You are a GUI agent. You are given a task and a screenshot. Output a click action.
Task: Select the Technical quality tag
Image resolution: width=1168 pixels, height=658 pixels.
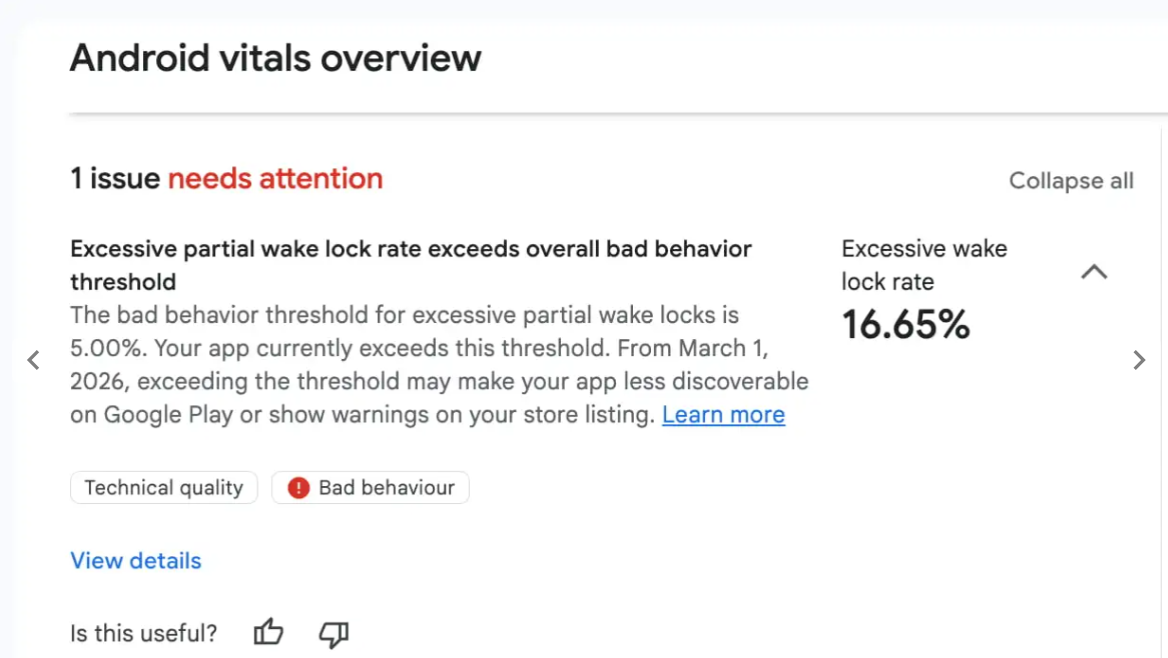pos(164,488)
